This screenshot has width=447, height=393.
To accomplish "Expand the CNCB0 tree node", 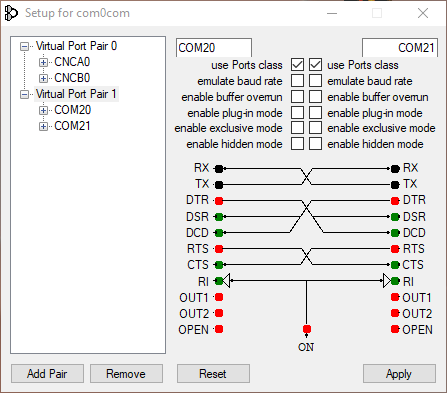I will point(43,78).
